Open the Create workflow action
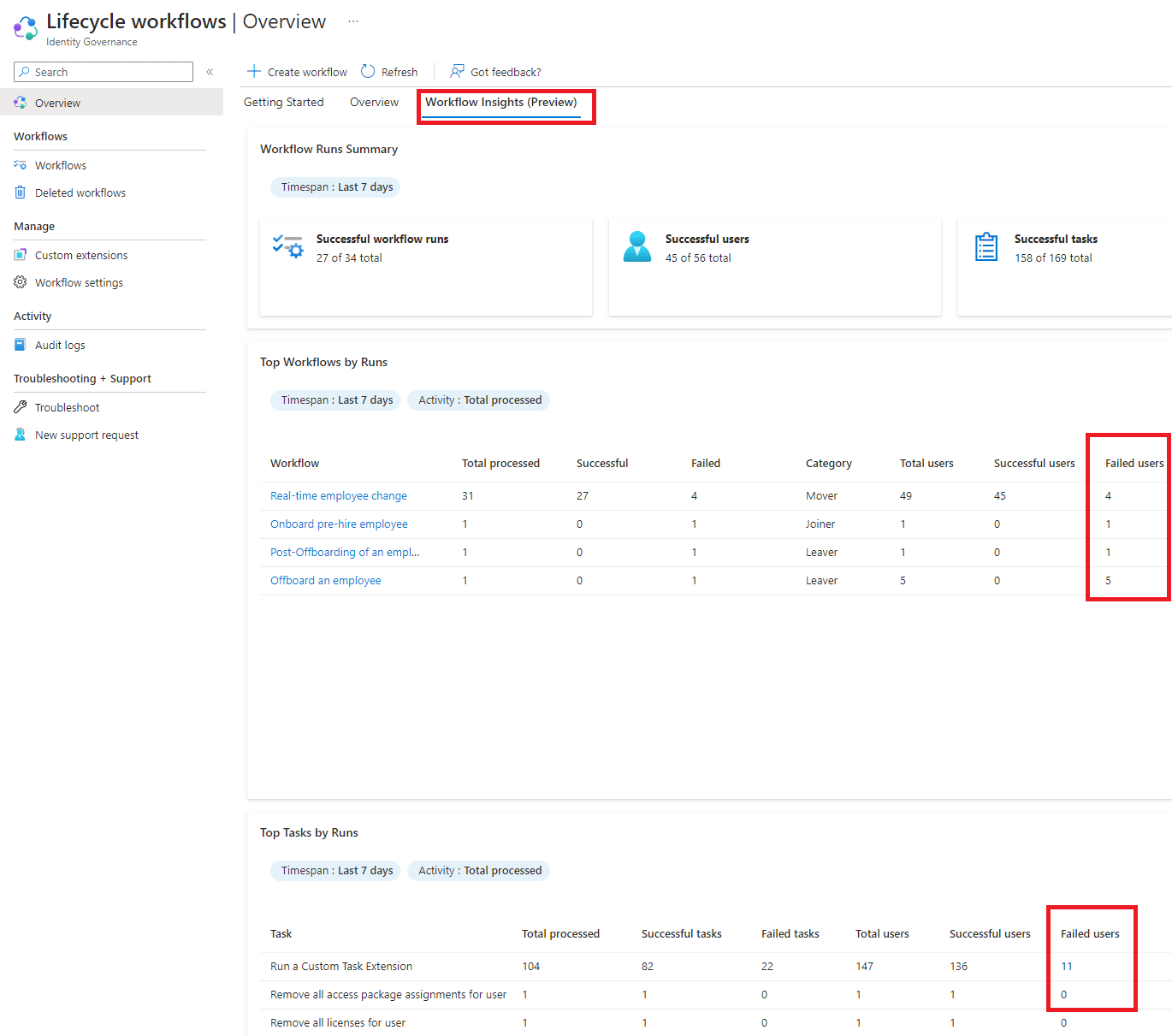 (296, 71)
